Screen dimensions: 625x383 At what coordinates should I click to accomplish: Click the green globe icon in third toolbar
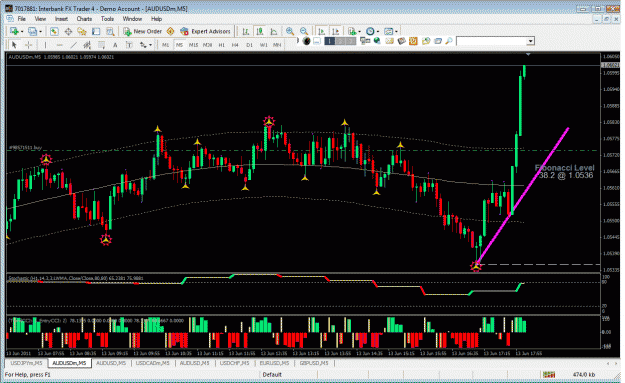pos(377,41)
